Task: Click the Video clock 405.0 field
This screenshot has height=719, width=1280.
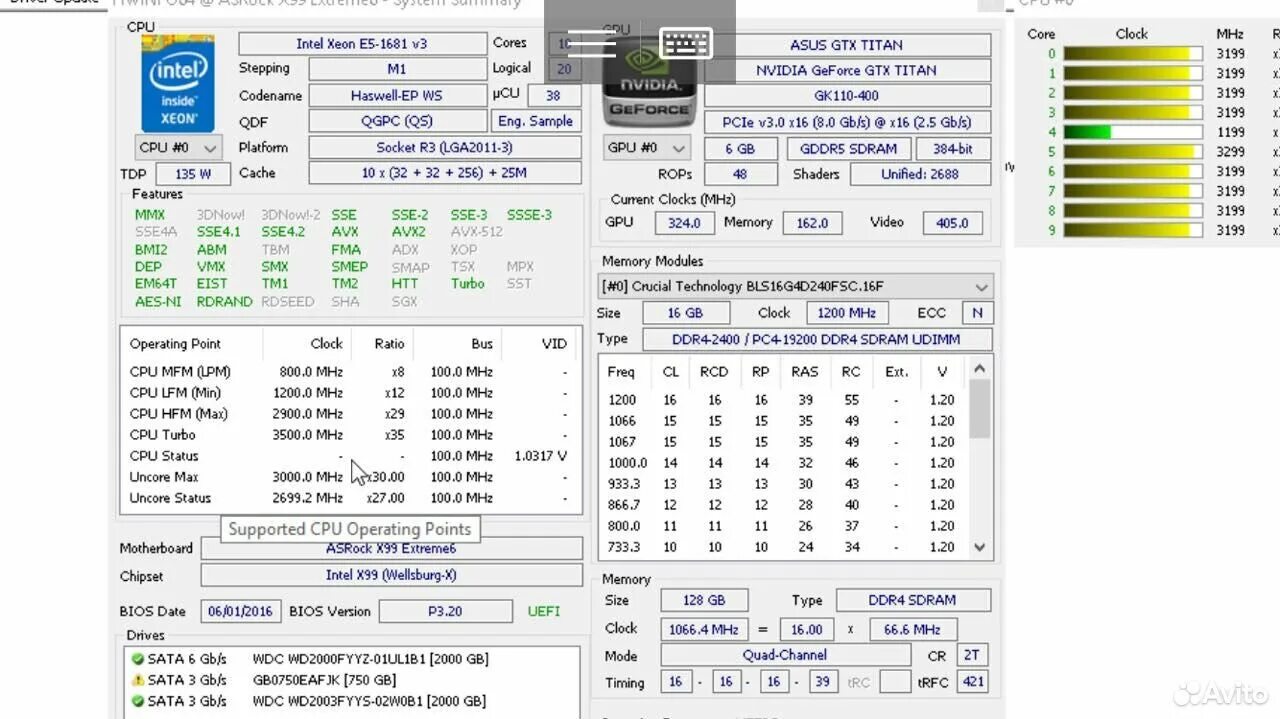Action: pos(952,223)
